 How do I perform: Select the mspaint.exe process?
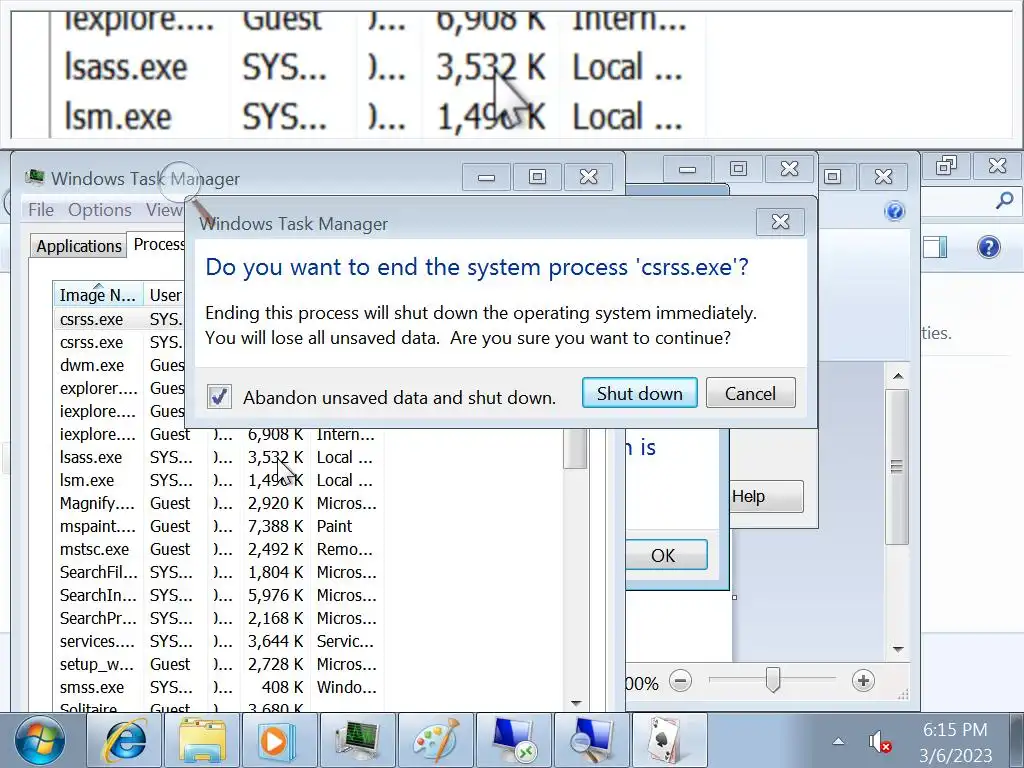[219, 526]
